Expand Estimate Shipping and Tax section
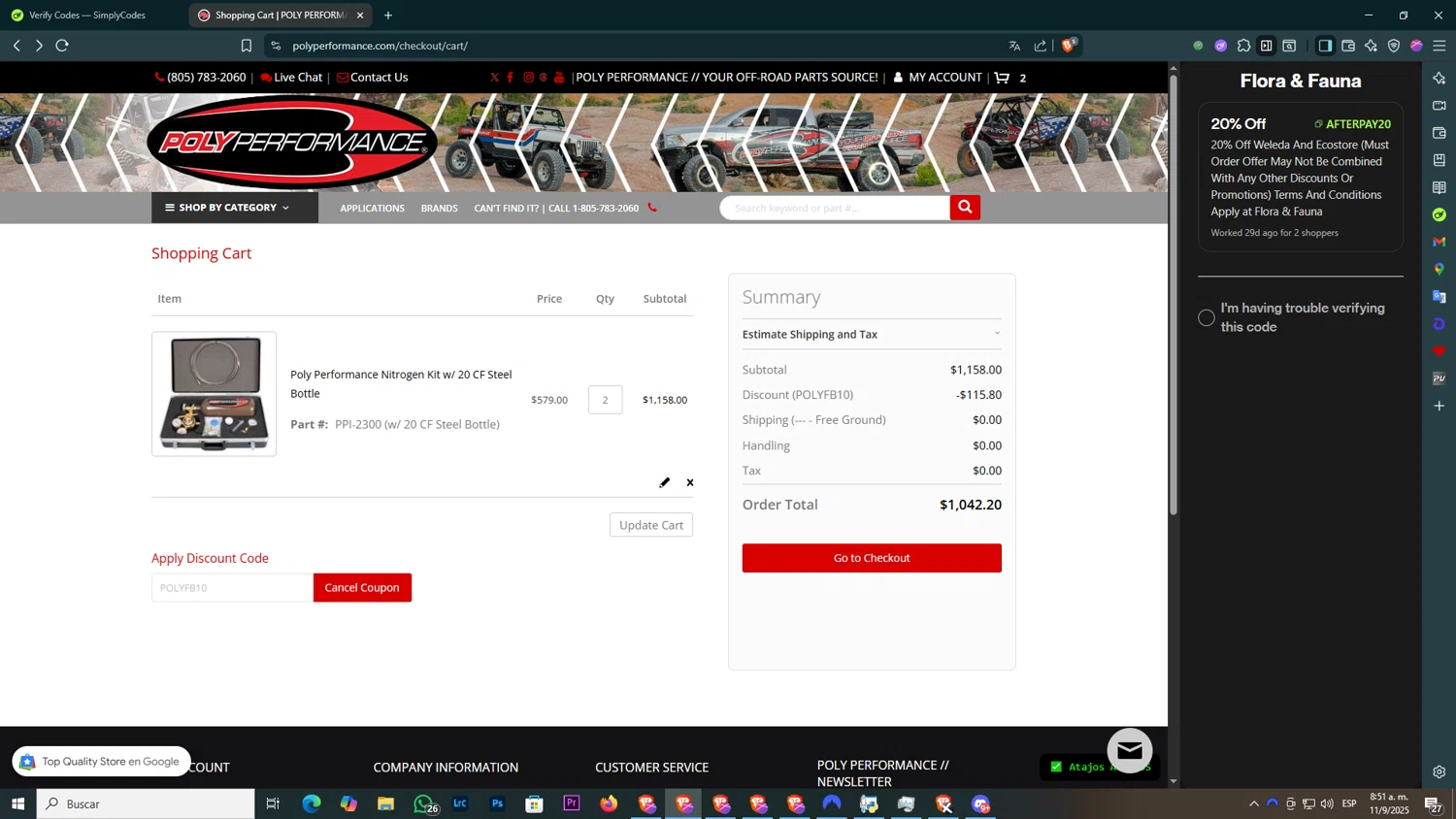 (x=872, y=334)
